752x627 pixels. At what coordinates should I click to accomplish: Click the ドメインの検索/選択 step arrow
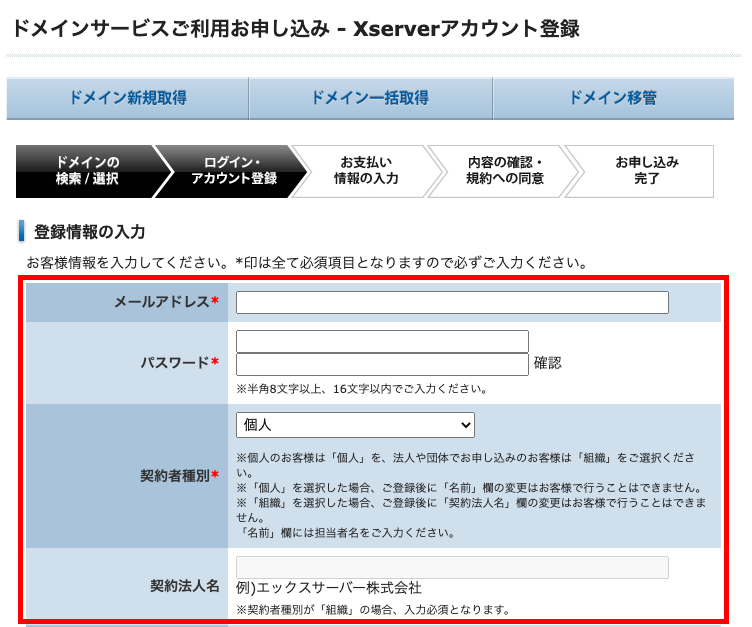86,171
